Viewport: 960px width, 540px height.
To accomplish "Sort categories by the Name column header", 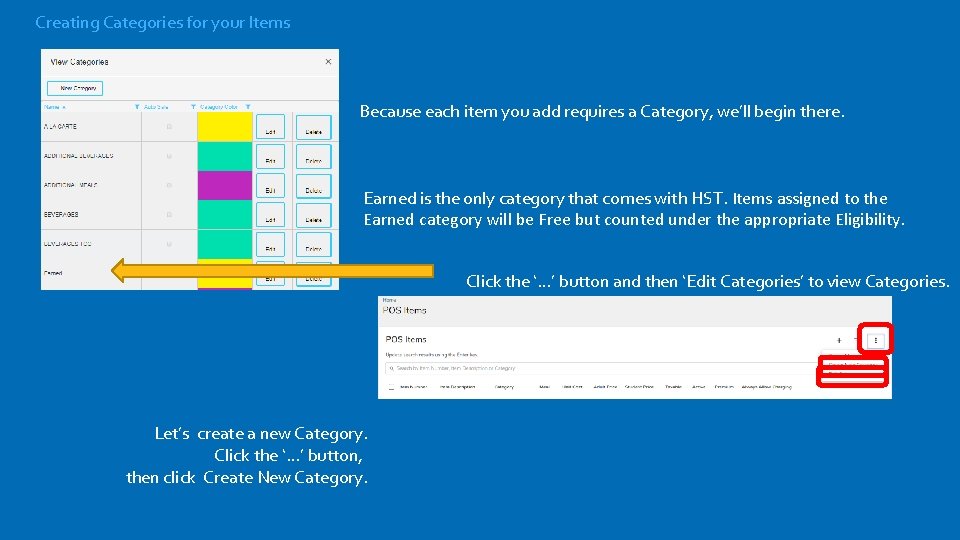I will [x=51, y=107].
